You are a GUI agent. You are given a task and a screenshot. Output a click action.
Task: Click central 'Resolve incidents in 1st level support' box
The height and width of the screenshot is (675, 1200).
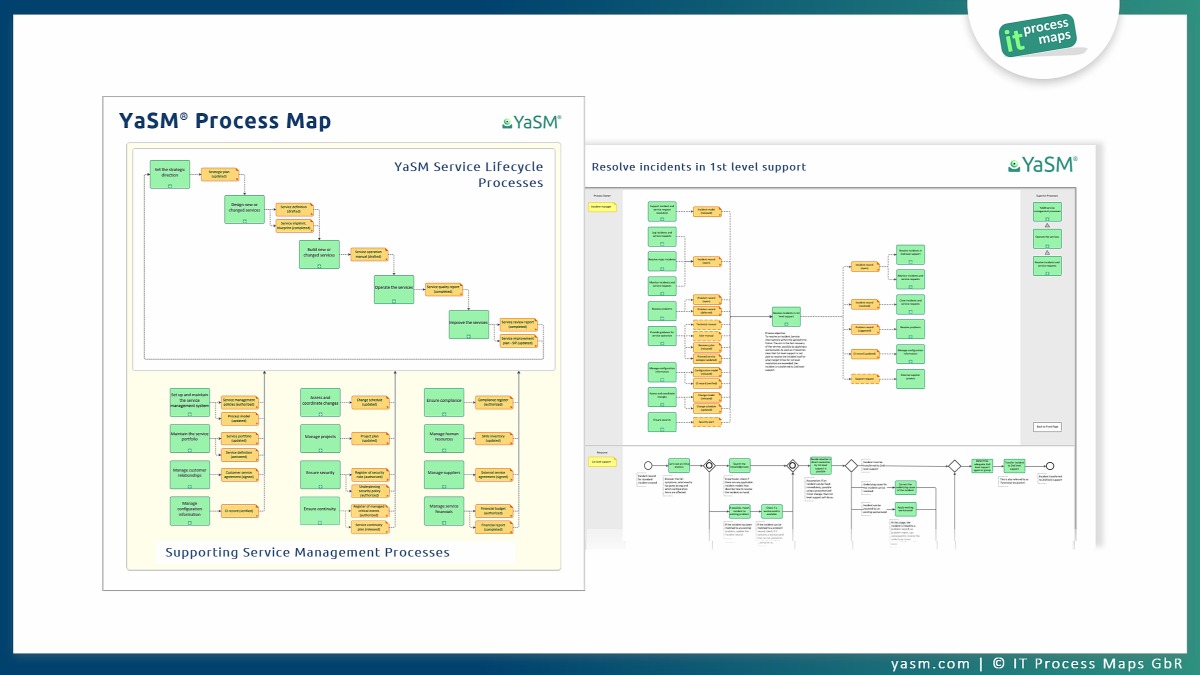[x=786, y=315]
